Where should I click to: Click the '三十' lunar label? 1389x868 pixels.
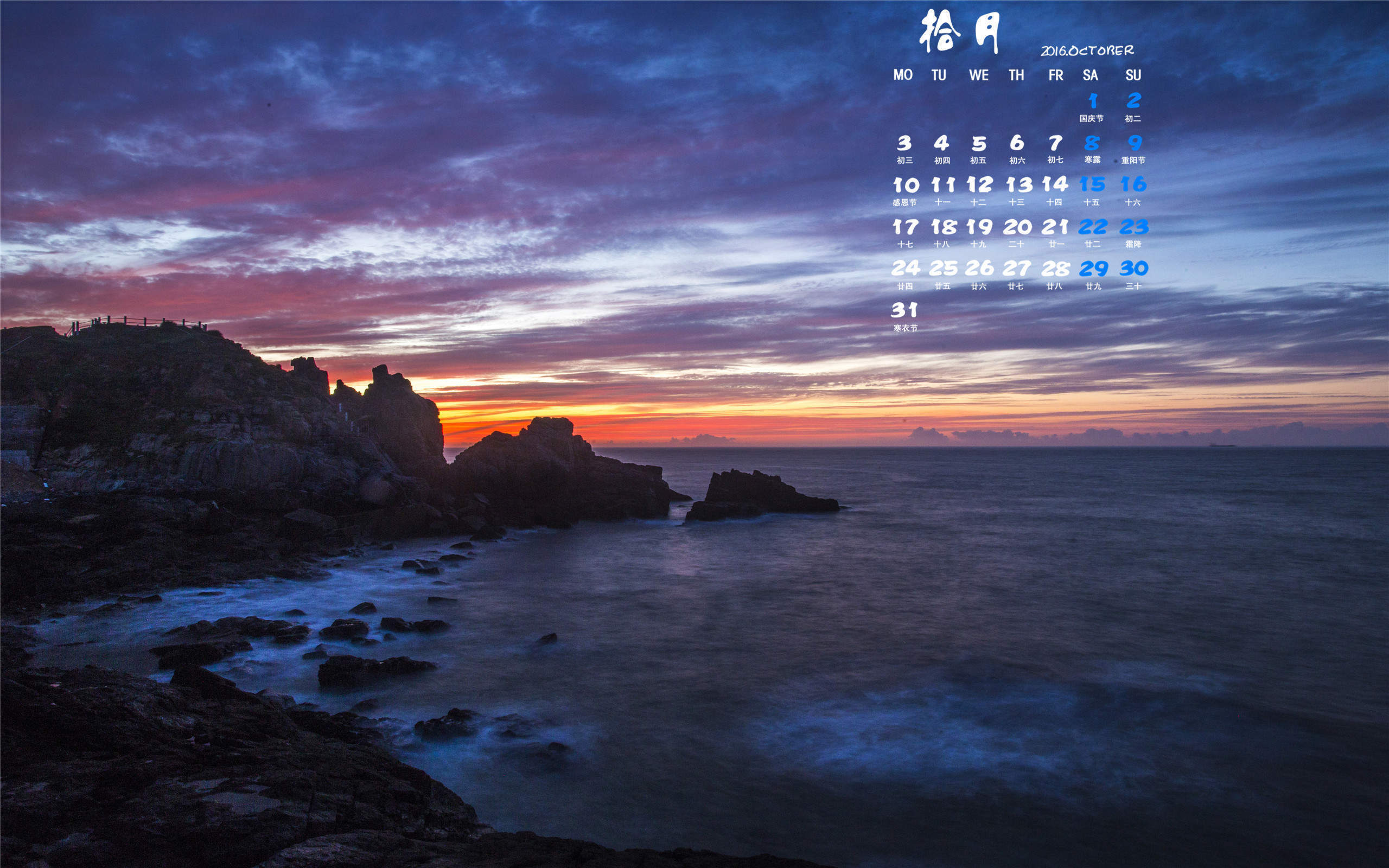click(1133, 286)
